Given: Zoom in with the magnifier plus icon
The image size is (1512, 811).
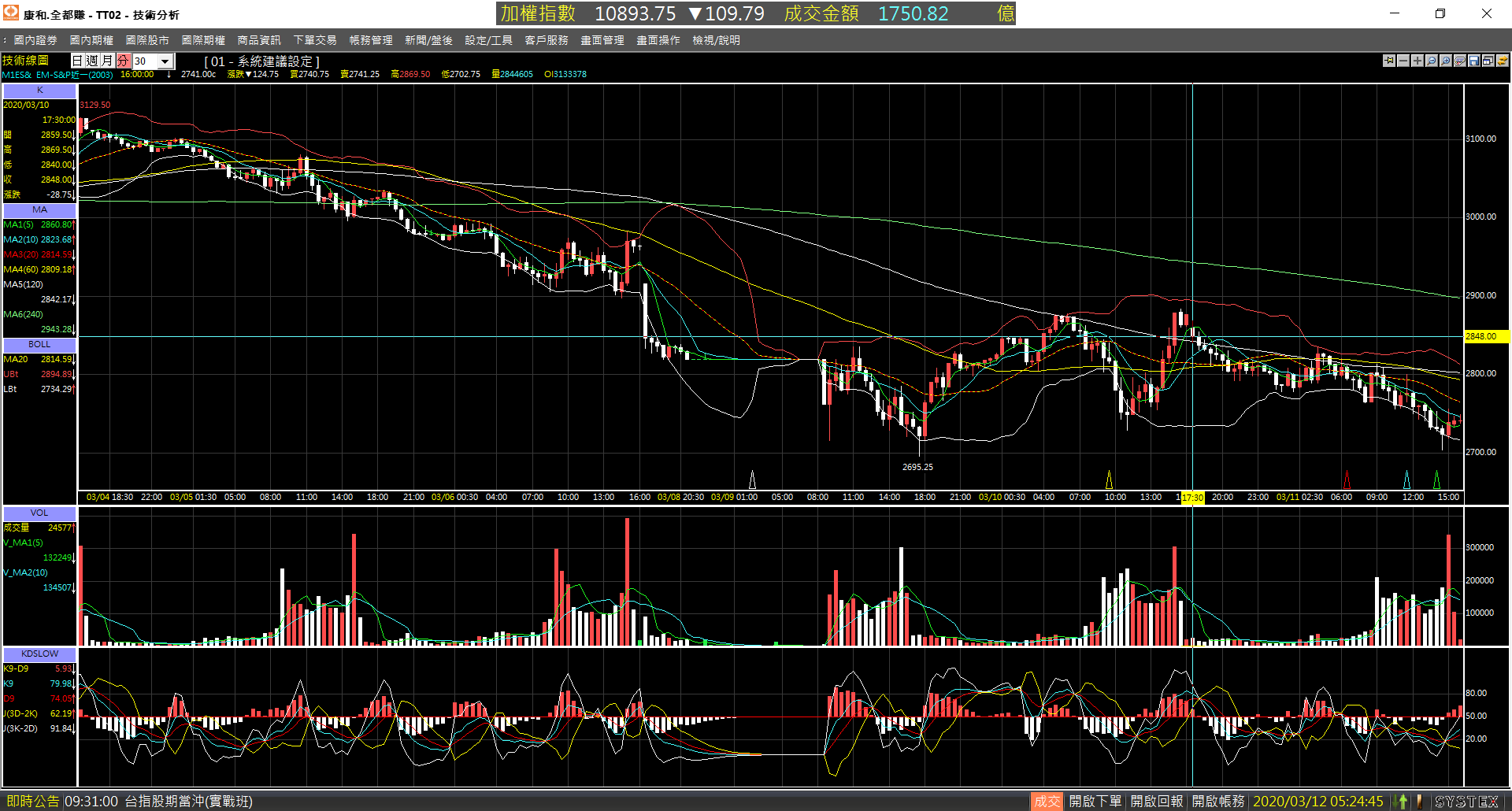Looking at the screenshot, I should [1446, 61].
